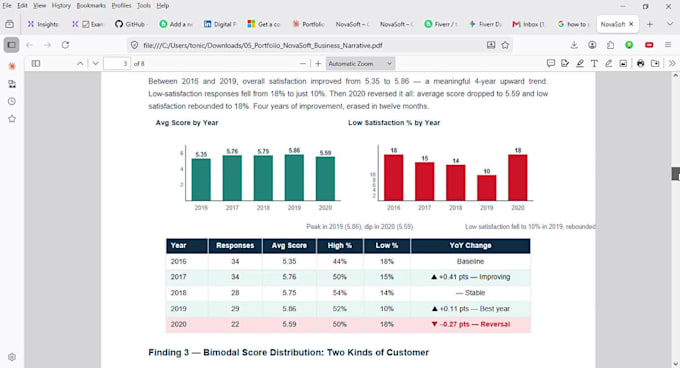The height and width of the screenshot is (368, 680).
Task: Click the '2020' row Reversal cell
Action: [x=471, y=324]
